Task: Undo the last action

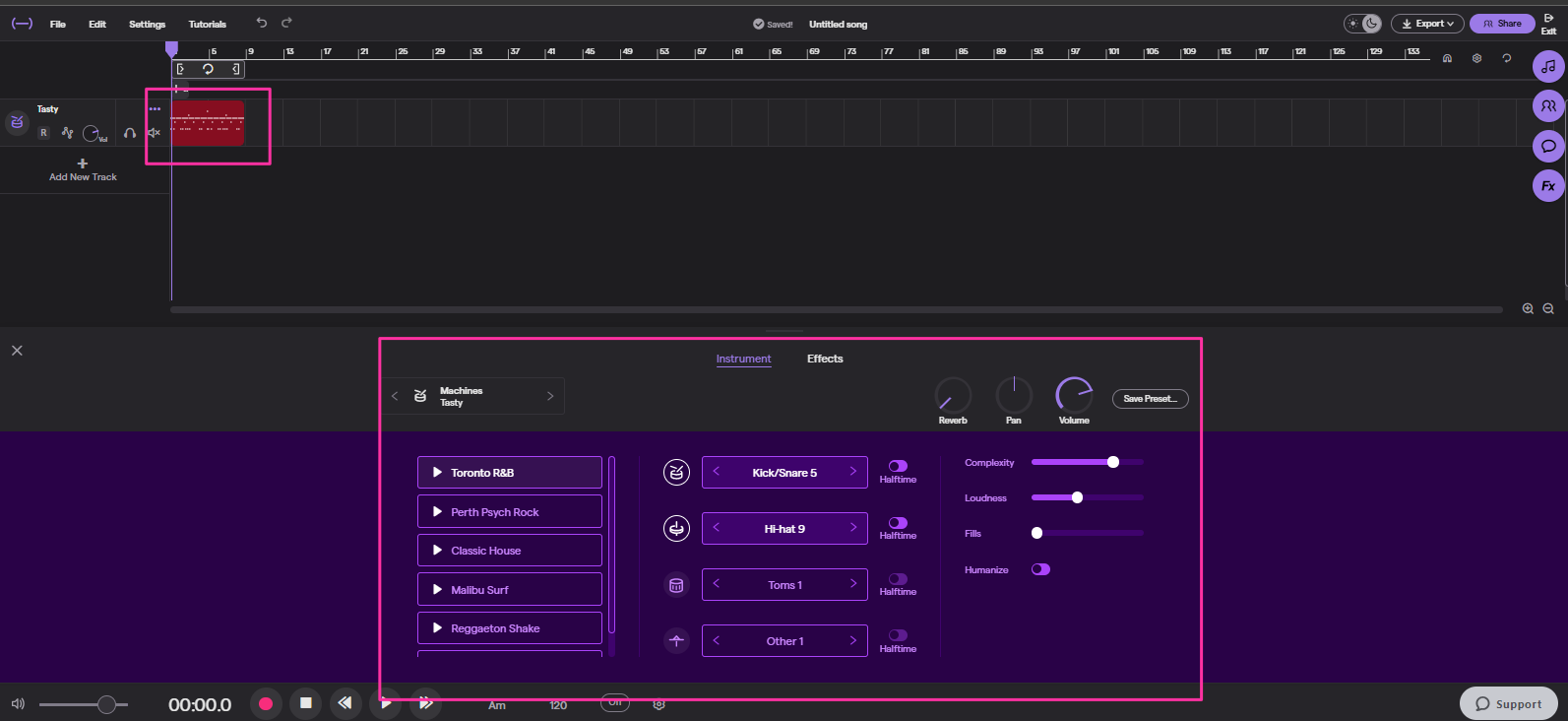Action: tap(262, 23)
